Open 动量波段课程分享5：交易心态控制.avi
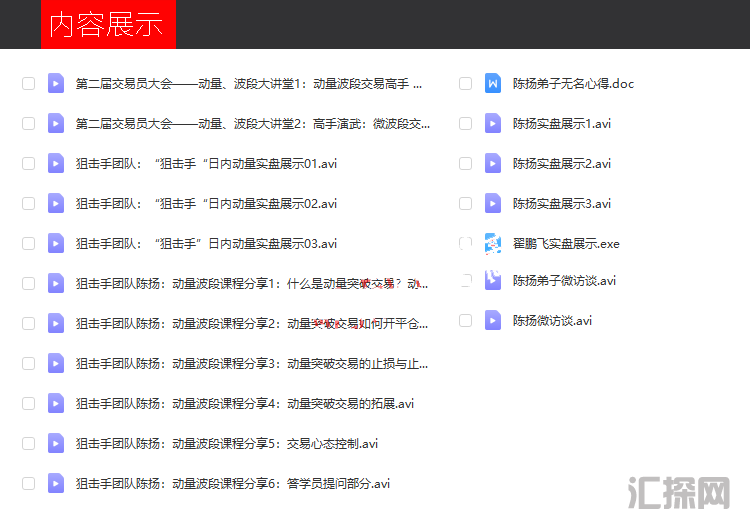Image resolution: width=750 pixels, height=517 pixels. (x=227, y=443)
